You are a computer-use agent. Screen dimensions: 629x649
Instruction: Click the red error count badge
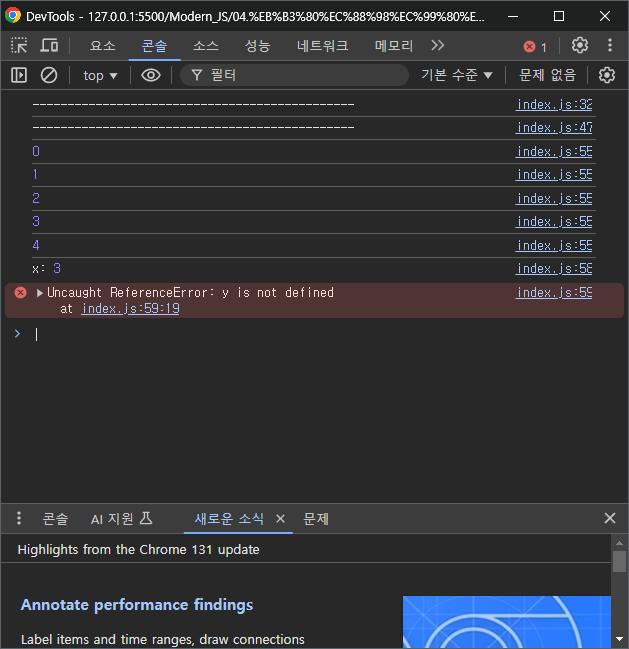click(x=535, y=47)
